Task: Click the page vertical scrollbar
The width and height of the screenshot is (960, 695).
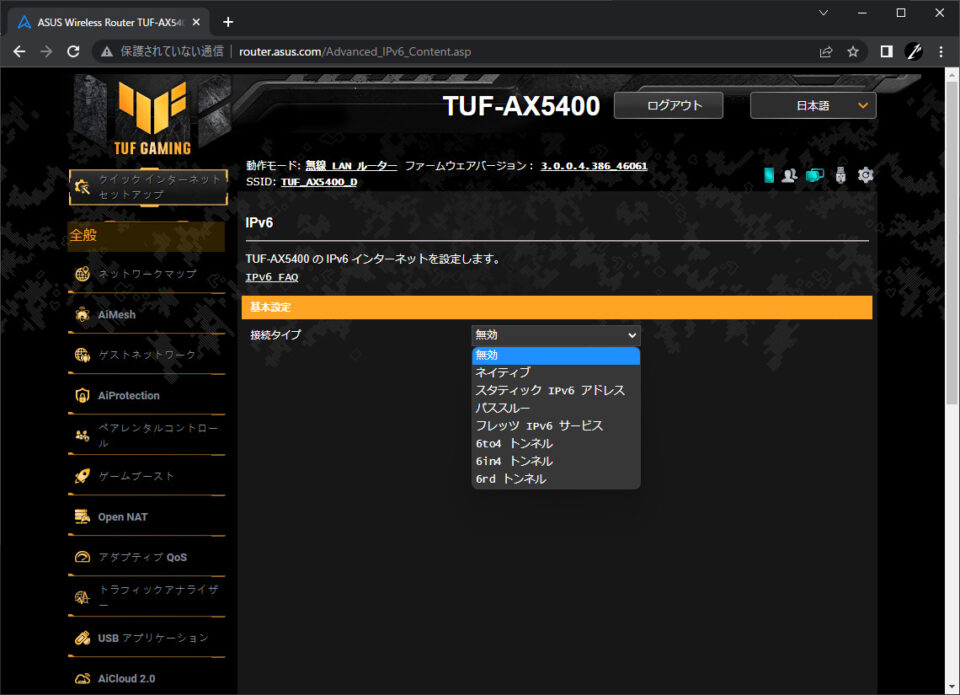Action: (951, 381)
